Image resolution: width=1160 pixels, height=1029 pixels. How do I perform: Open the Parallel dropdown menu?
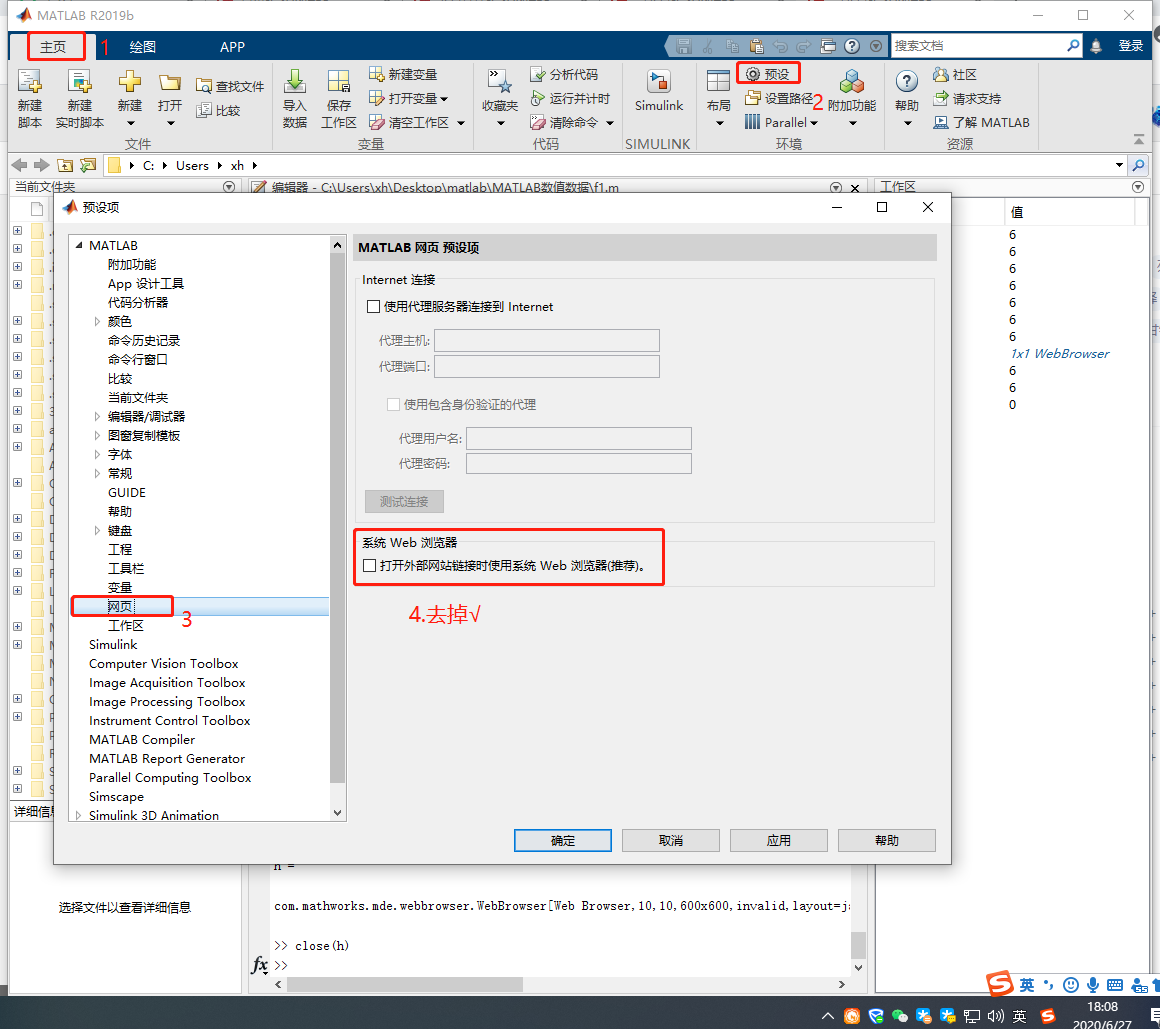click(x=782, y=122)
